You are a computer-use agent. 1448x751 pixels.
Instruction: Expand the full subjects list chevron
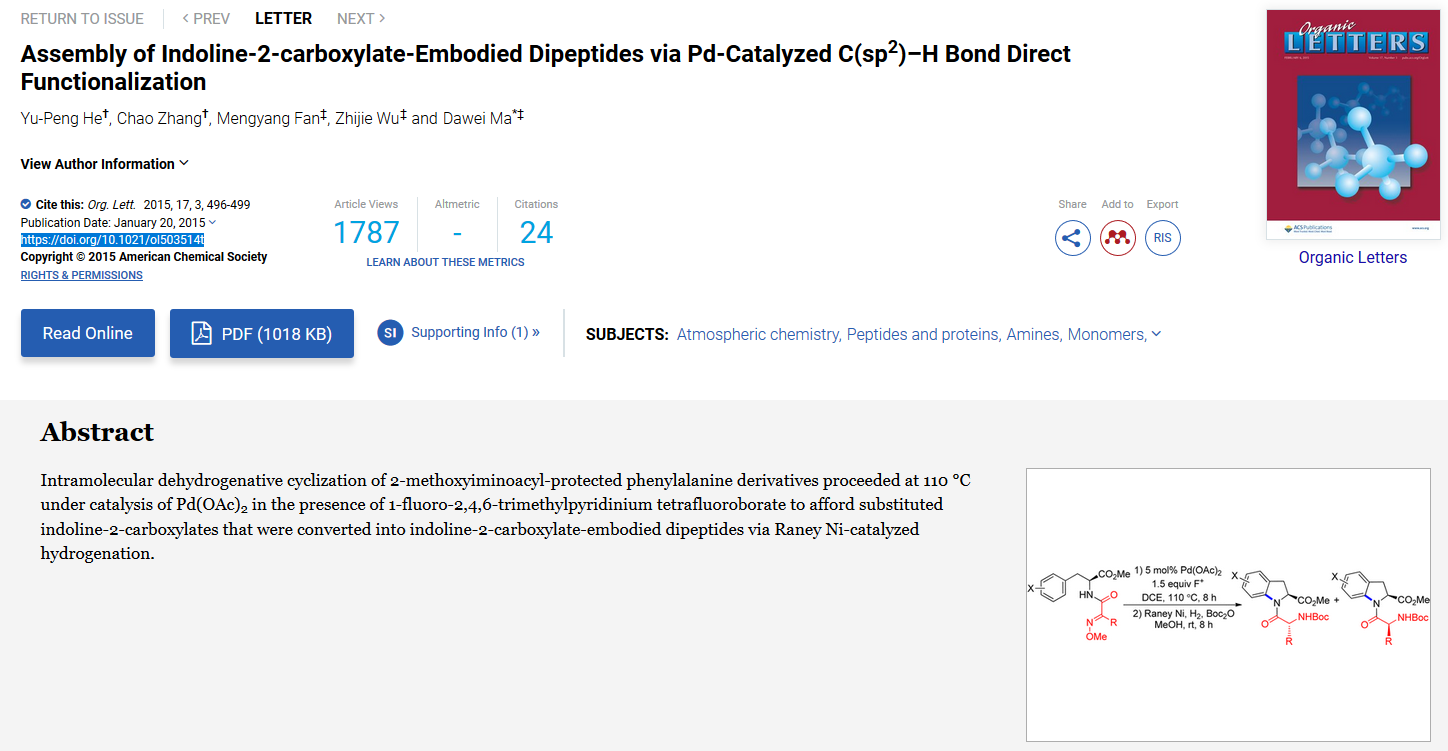click(1156, 334)
